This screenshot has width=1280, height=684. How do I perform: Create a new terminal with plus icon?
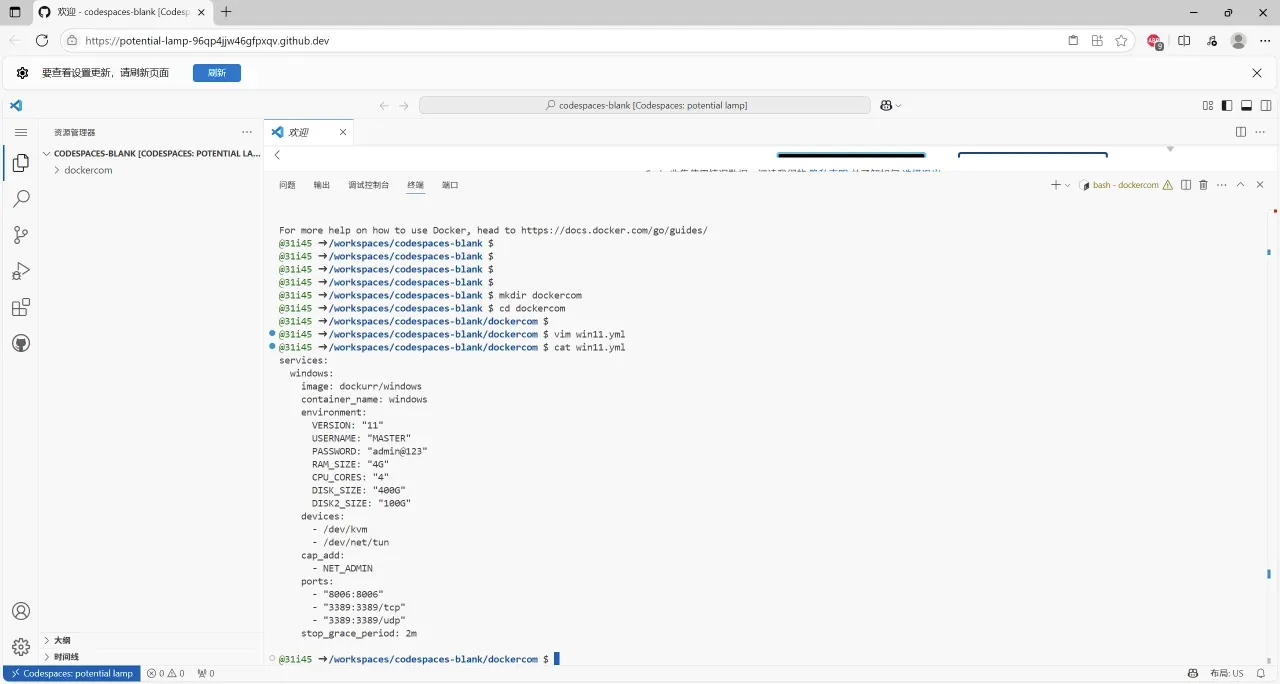[x=1055, y=185]
